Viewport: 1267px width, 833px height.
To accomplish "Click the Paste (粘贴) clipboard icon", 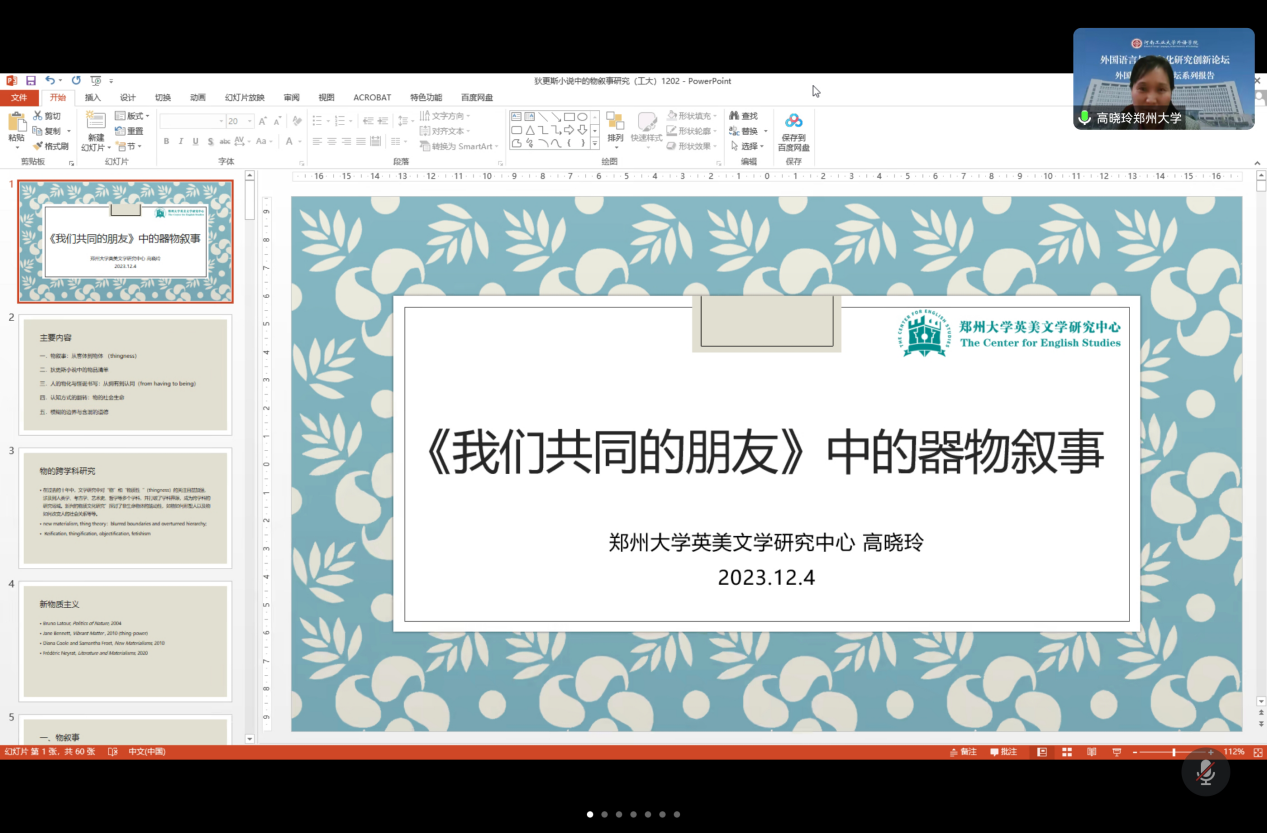I will pyautogui.click(x=16, y=125).
